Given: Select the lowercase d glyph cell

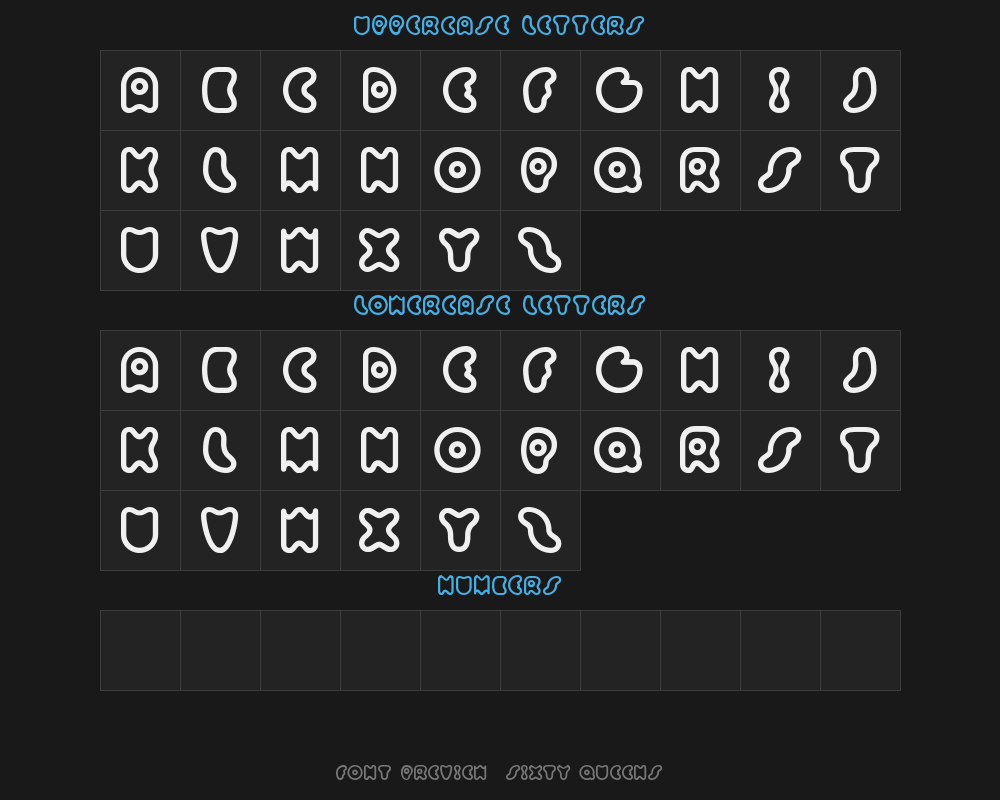Looking at the screenshot, I should 381,371.
